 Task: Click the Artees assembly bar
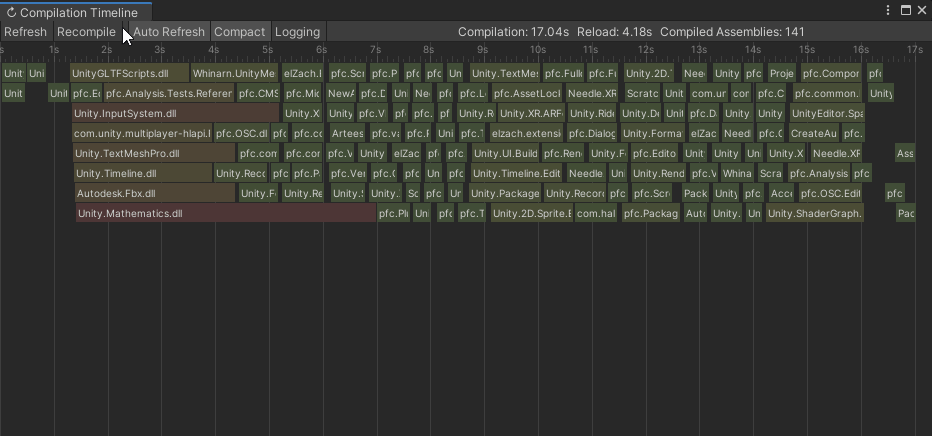(x=347, y=134)
